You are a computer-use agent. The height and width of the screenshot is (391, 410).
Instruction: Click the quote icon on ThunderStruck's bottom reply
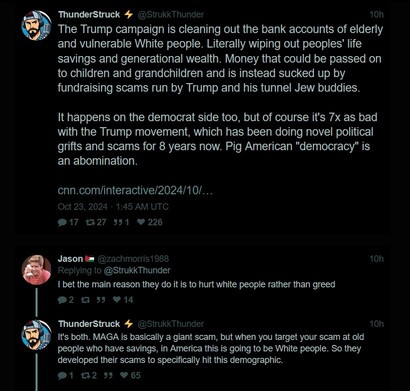click(x=108, y=376)
